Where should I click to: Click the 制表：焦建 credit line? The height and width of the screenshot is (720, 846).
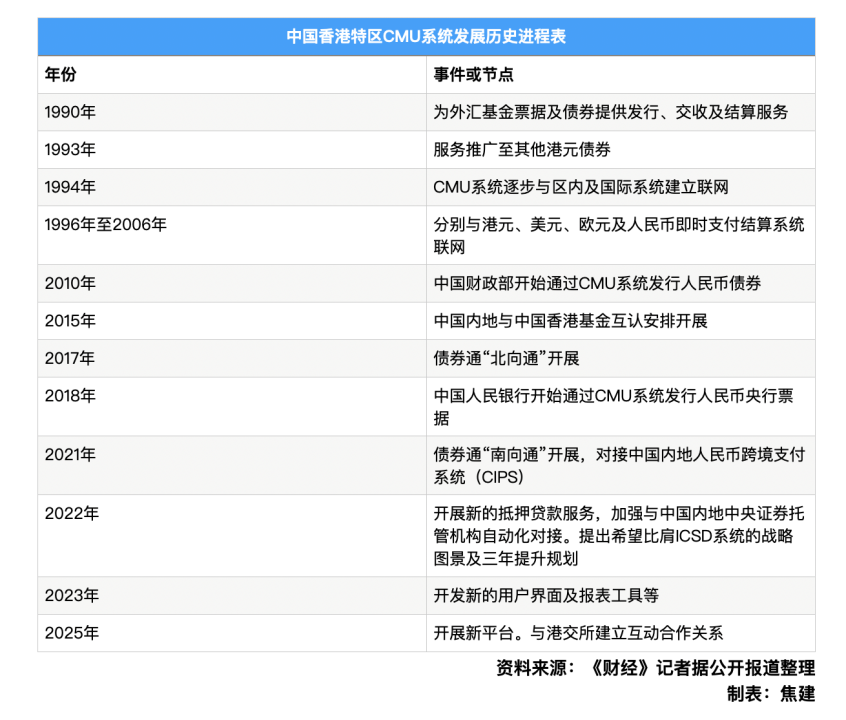770,694
